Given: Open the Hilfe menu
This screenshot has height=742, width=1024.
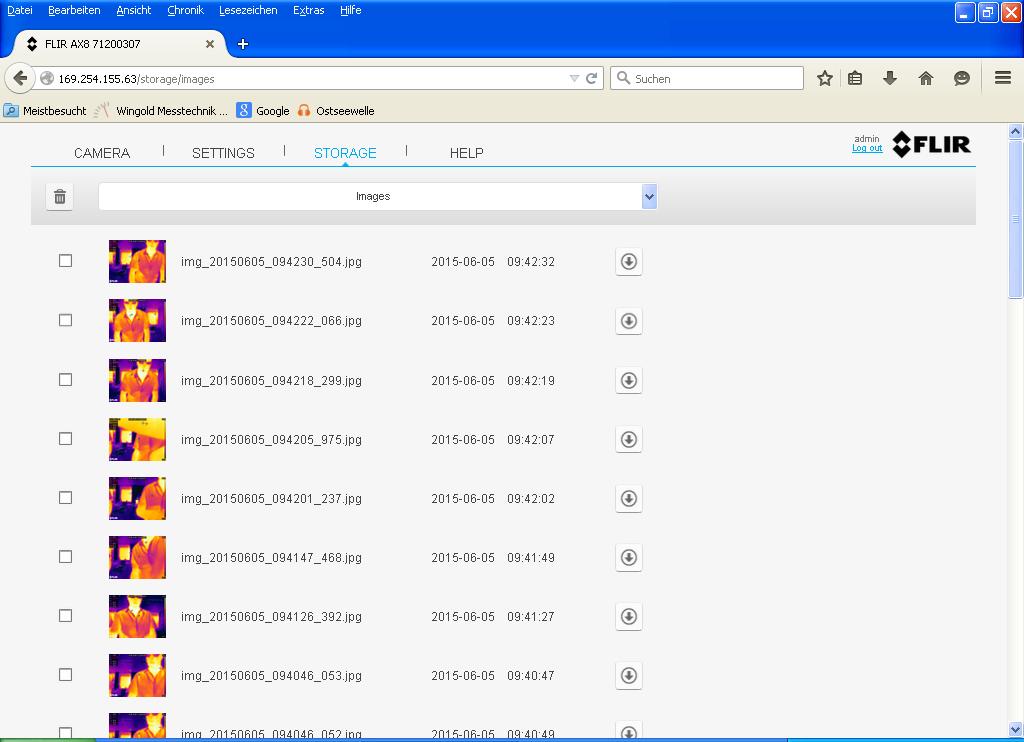Looking at the screenshot, I should [x=350, y=10].
